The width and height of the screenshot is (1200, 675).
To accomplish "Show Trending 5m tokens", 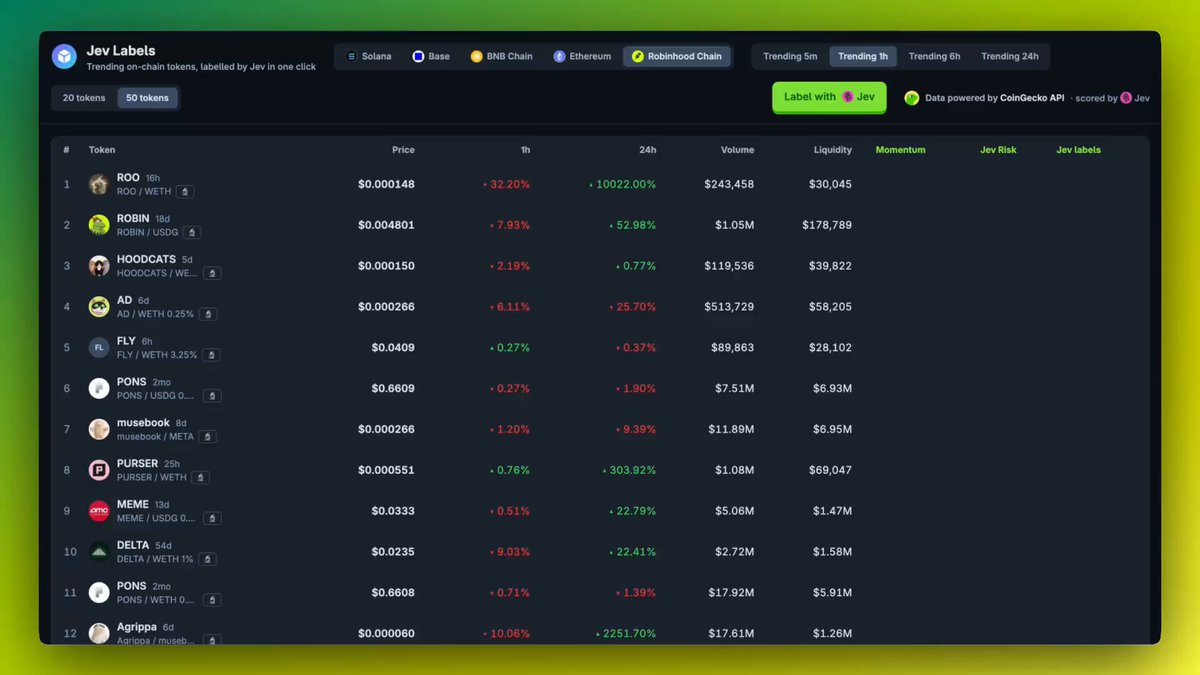I will [x=790, y=57].
